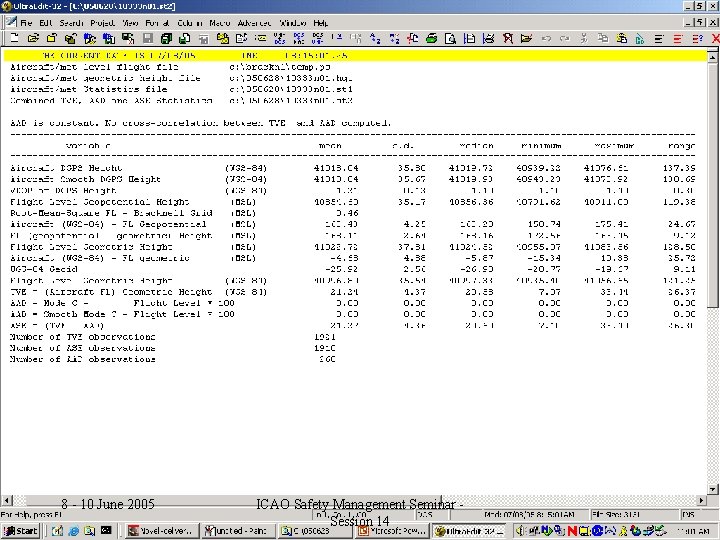Image resolution: width=720 pixels, height=540 pixels.
Task: Click the horizontal scrollbar left arrow
Action: [x=7, y=500]
